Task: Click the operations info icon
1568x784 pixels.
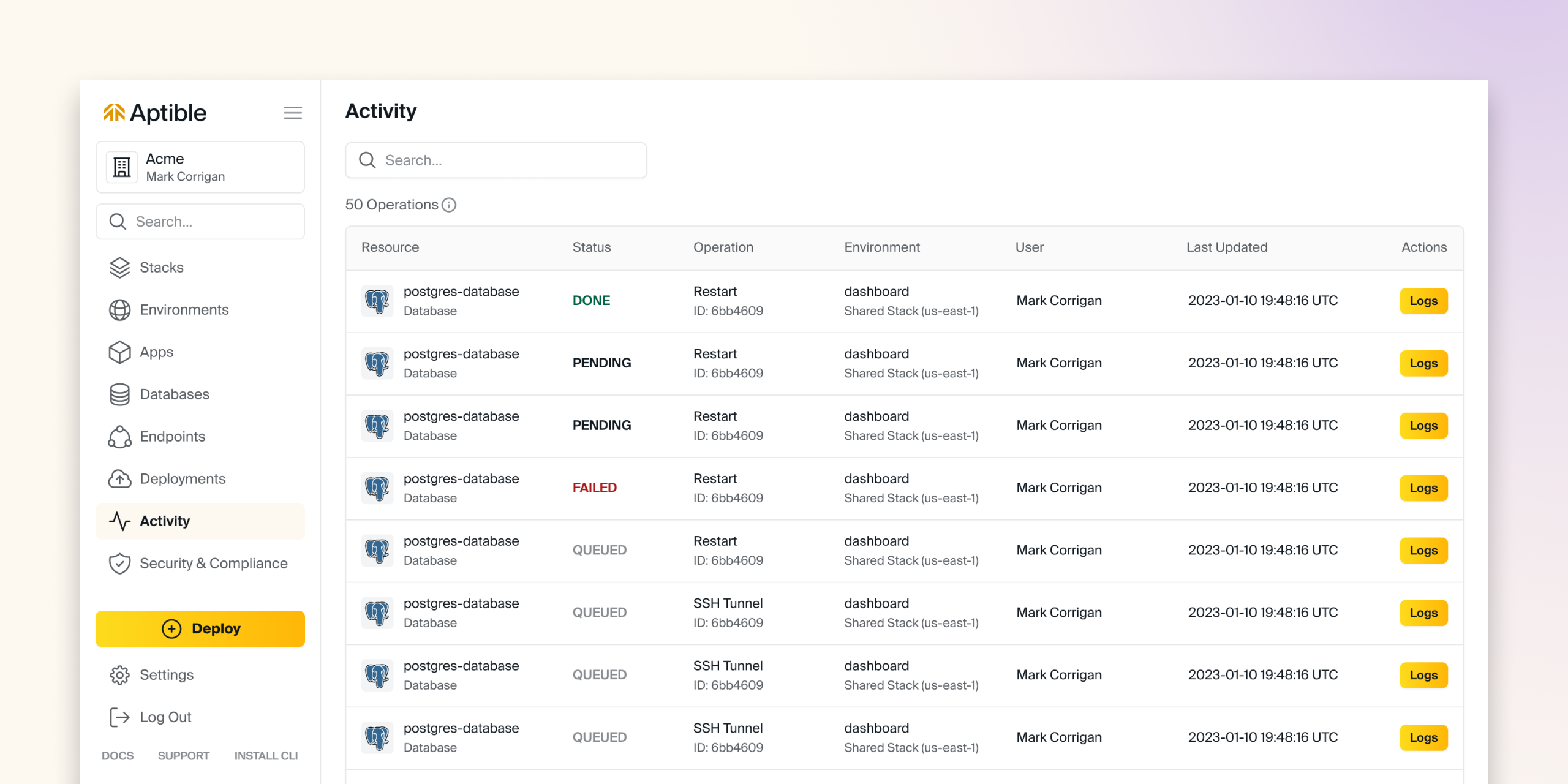Action: 449,205
